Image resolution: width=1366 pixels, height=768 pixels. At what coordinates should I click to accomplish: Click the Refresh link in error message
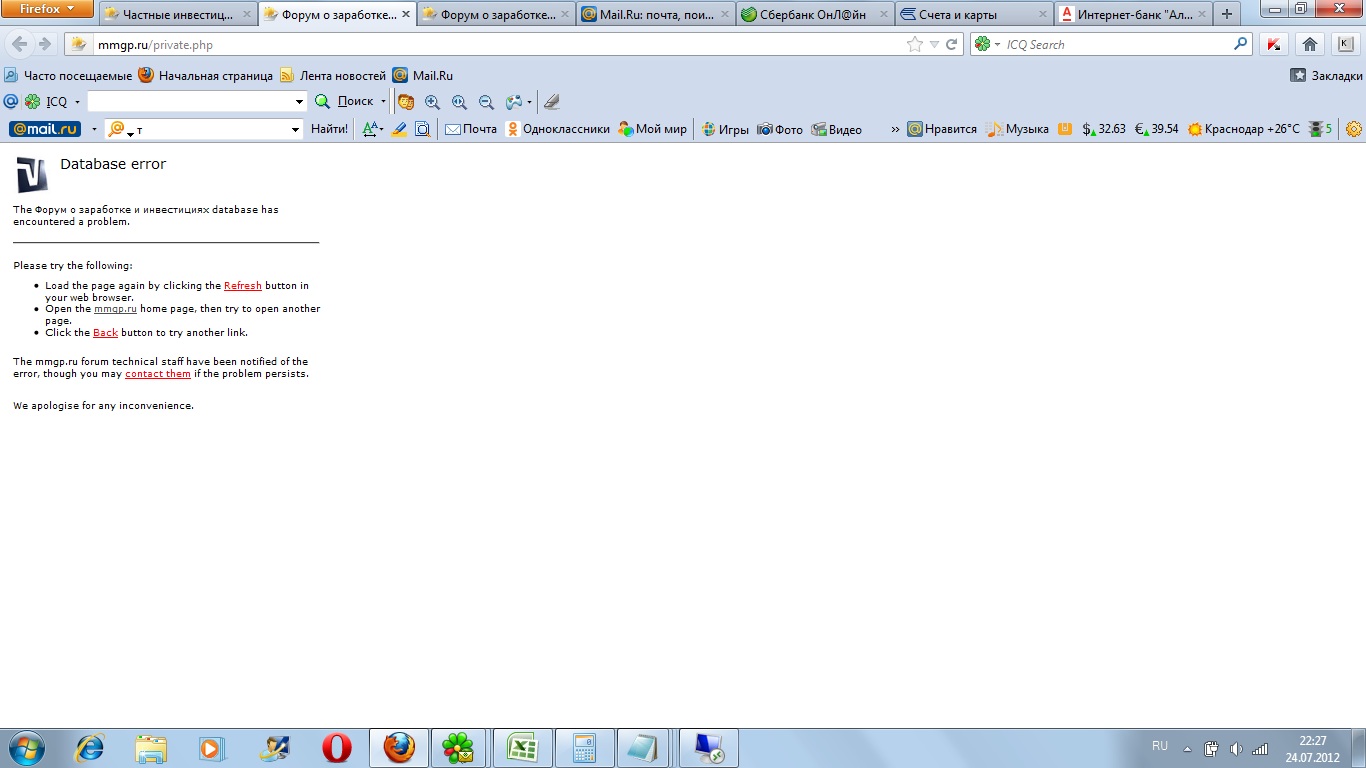pos(242,286)
